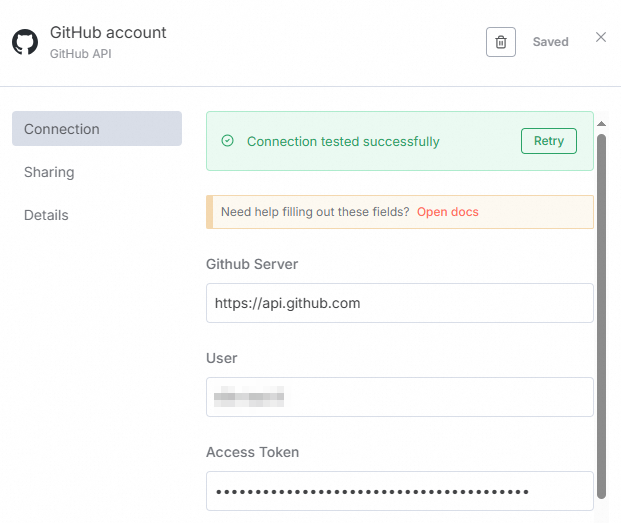
Task: Click the scrollbar up arrow
Action: click(601, 124)
